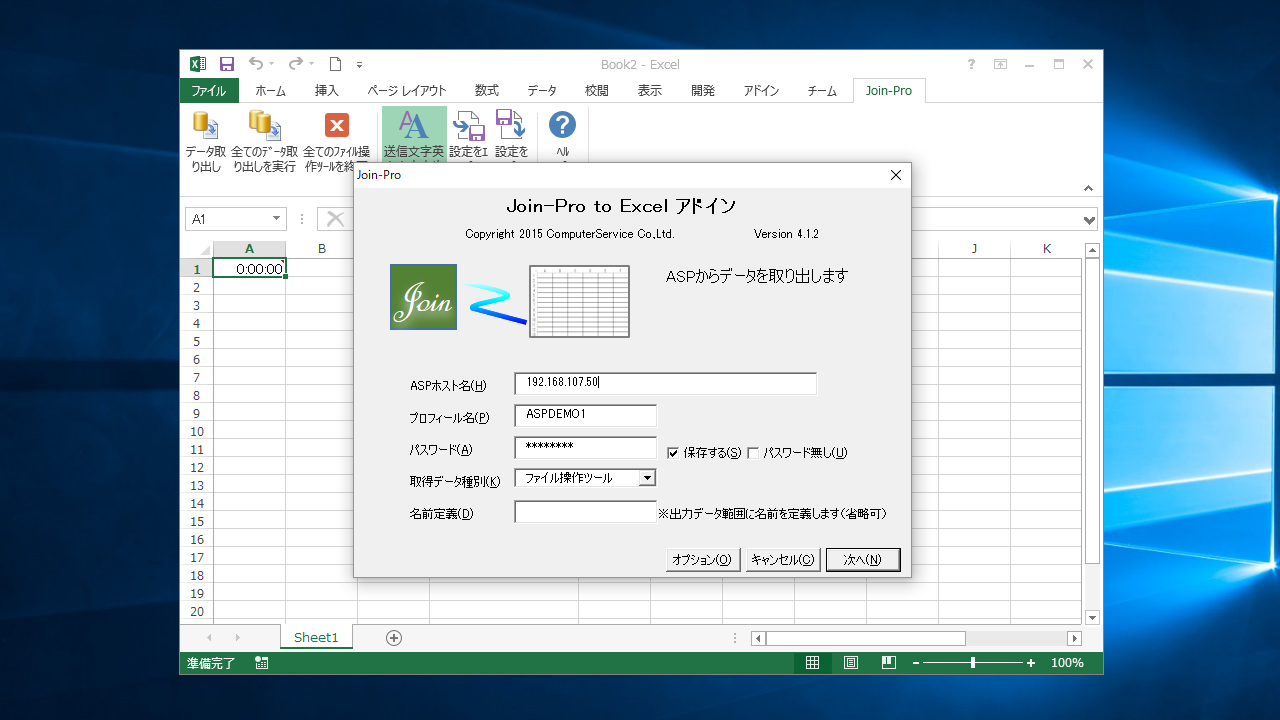The height and width of the screenshot is (720, 1280).
Task: Click row header 10
Action: click(x=196, y=431)
